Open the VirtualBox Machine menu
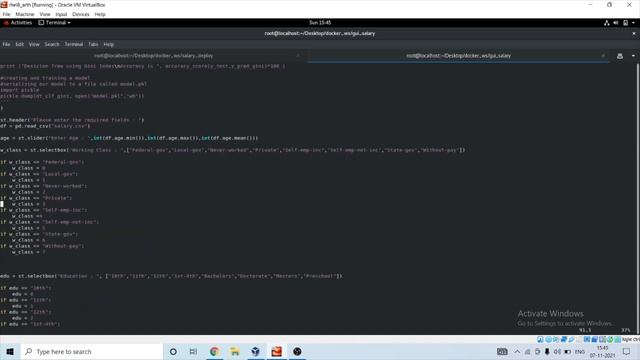The image size is (640, 360). [x=25, y=14]
